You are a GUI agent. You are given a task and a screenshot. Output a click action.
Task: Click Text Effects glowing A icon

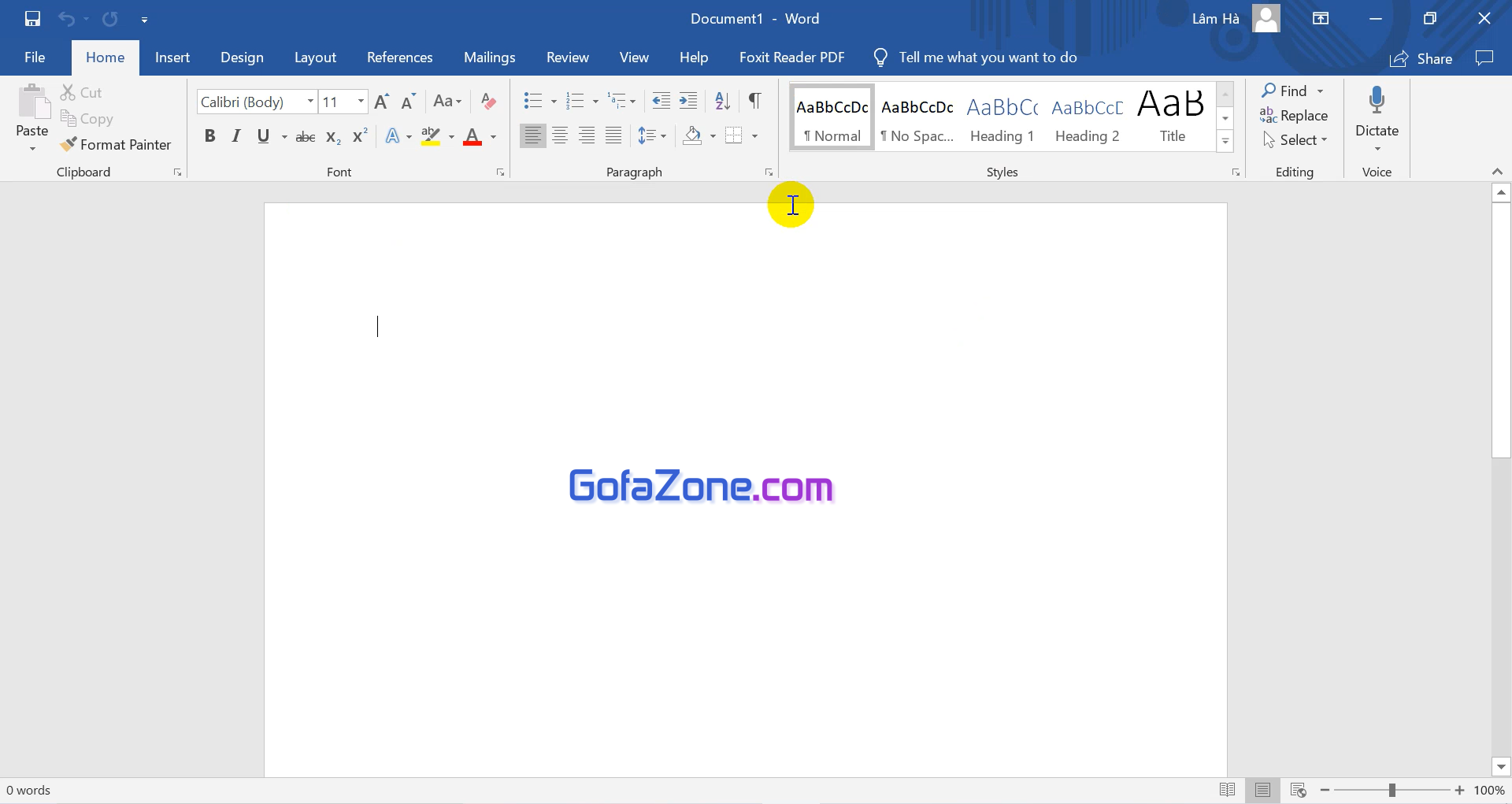[392, 136]
